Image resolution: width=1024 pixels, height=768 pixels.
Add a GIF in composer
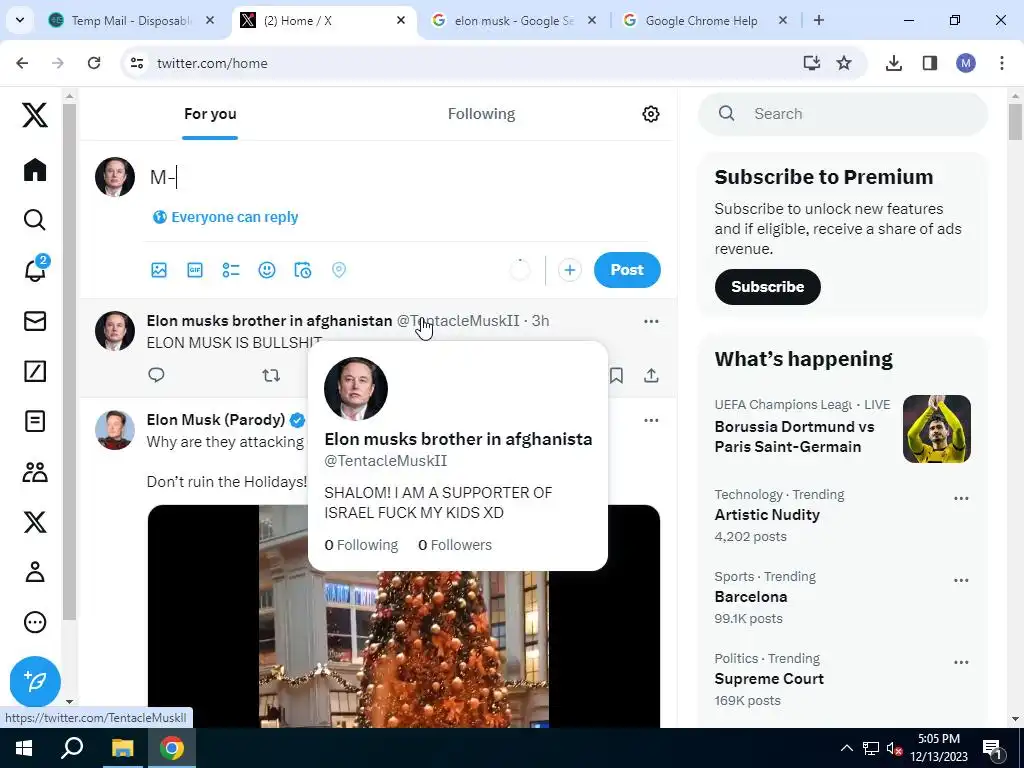195,270
